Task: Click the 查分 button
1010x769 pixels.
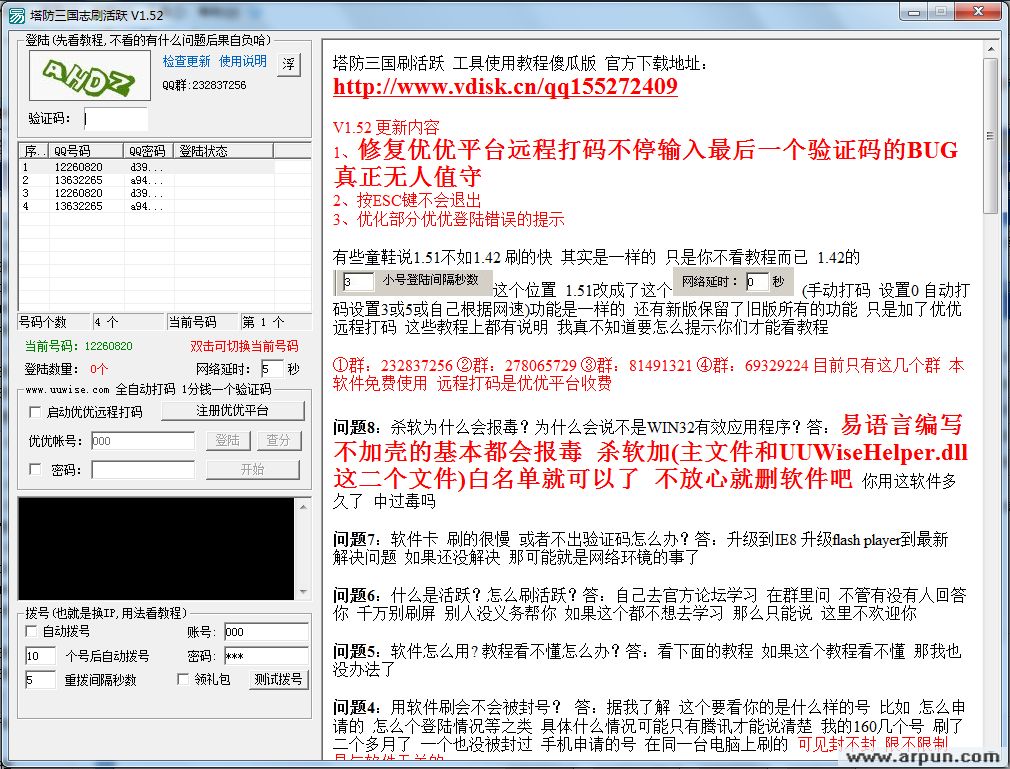Action: (279, 441)
